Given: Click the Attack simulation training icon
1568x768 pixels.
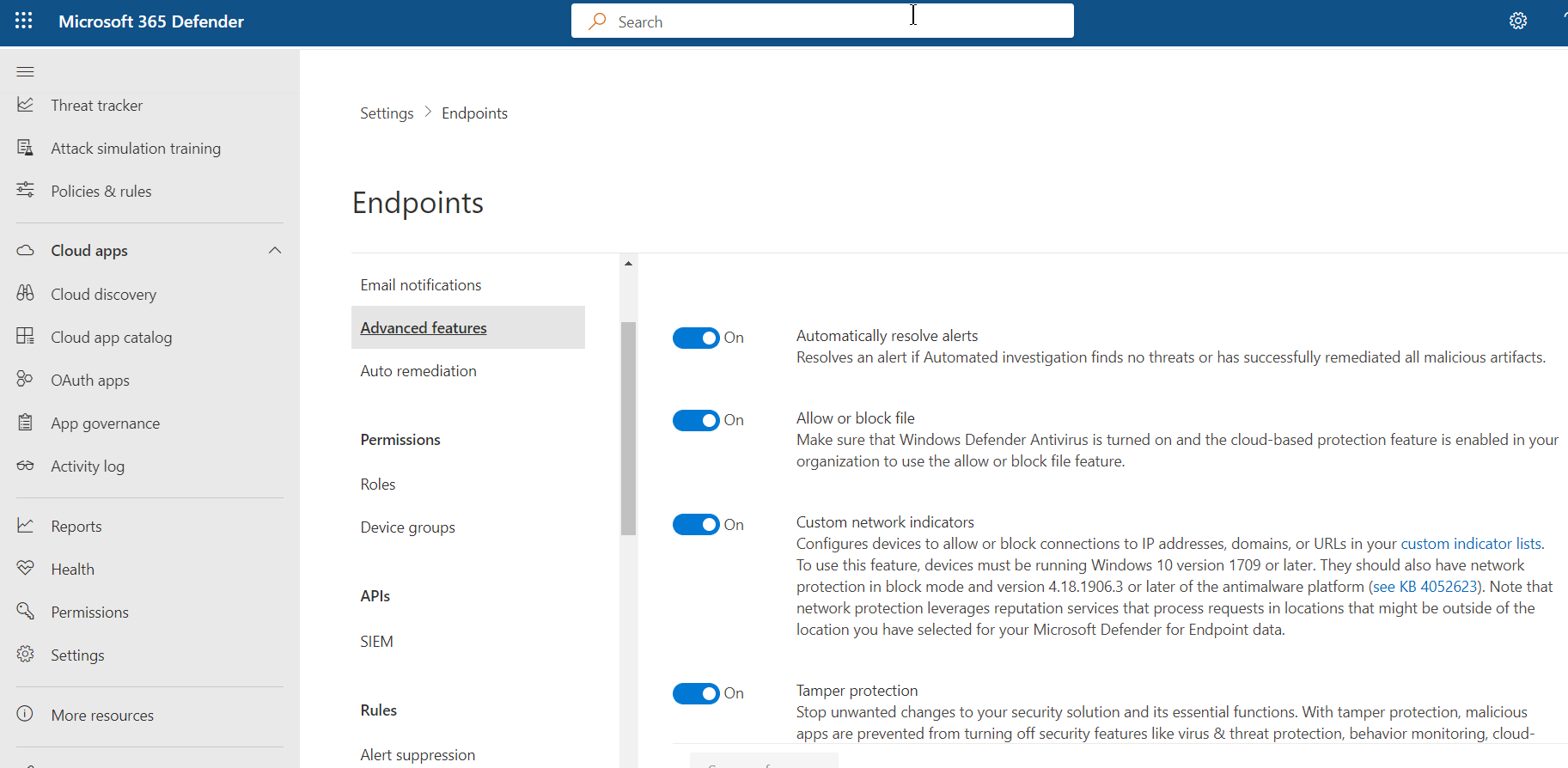Looking at the screenshot, I should [26, 148].
